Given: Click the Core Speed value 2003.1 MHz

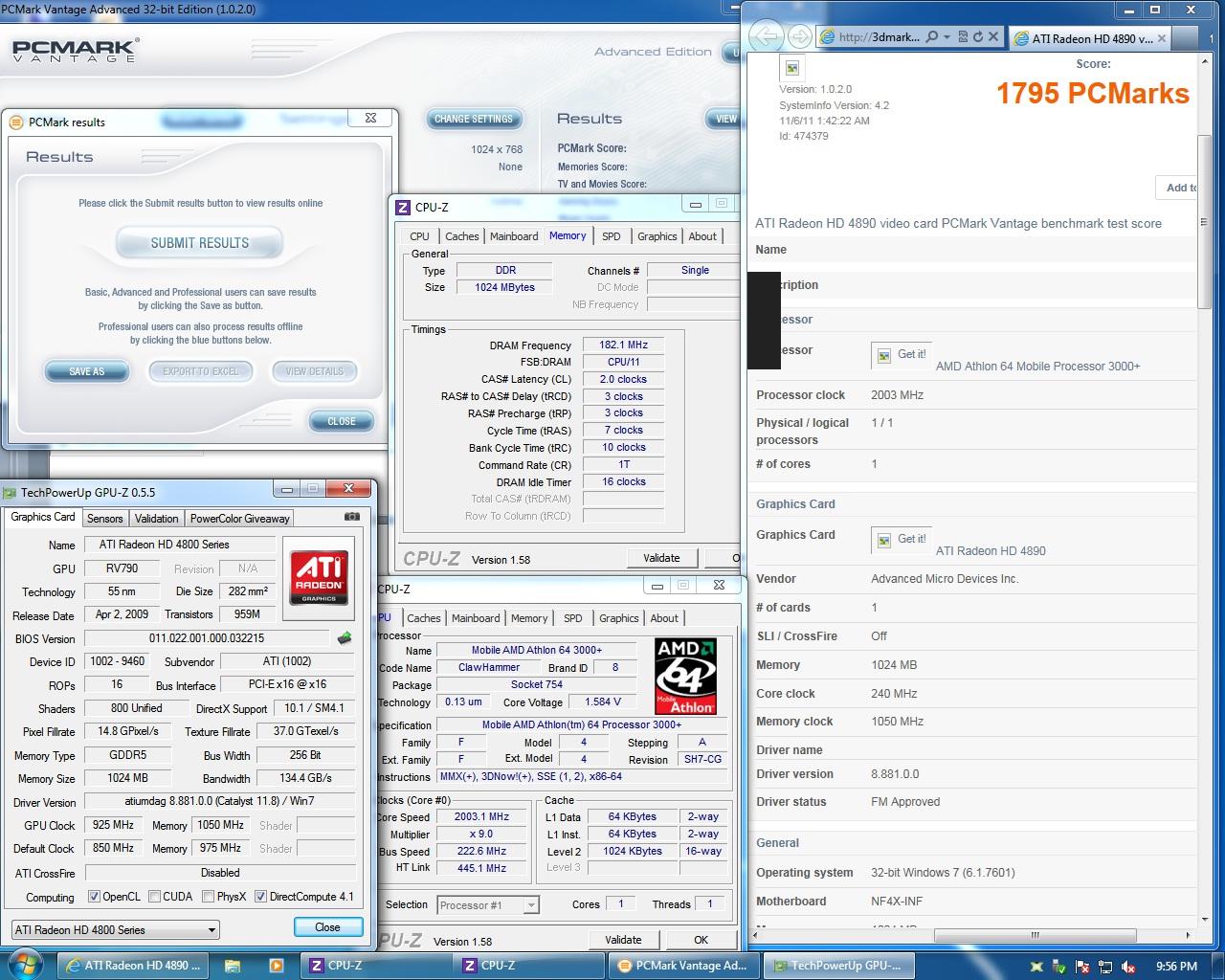Looking at the screenshot, I should coord(481,817).
